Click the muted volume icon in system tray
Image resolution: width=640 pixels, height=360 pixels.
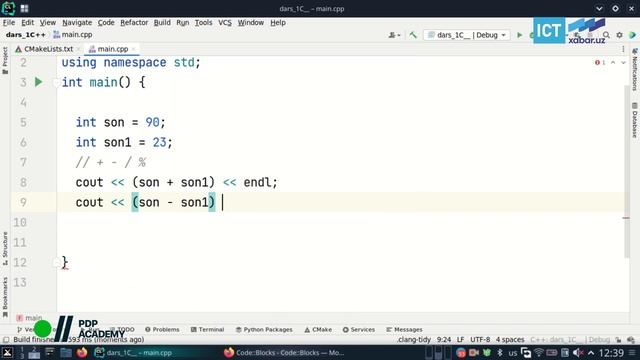(578, 353)
